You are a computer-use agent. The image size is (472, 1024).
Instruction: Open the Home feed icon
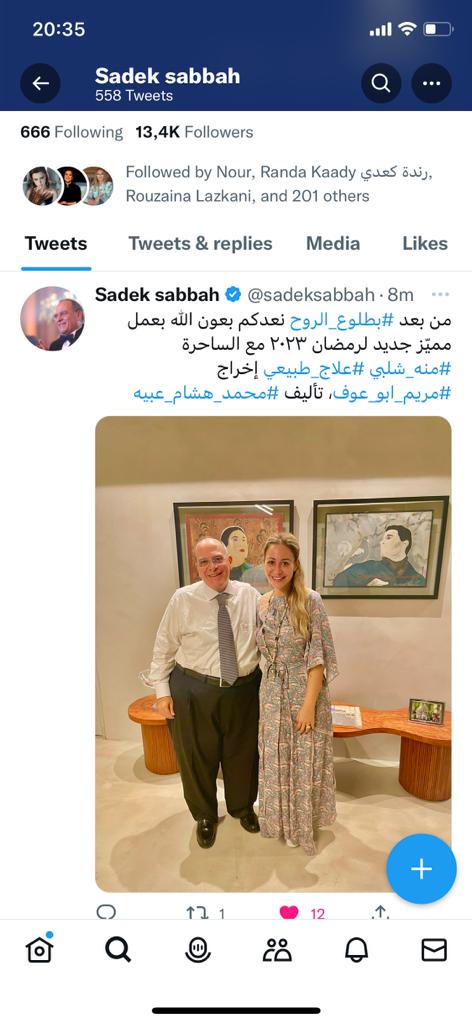click(39, 949)
